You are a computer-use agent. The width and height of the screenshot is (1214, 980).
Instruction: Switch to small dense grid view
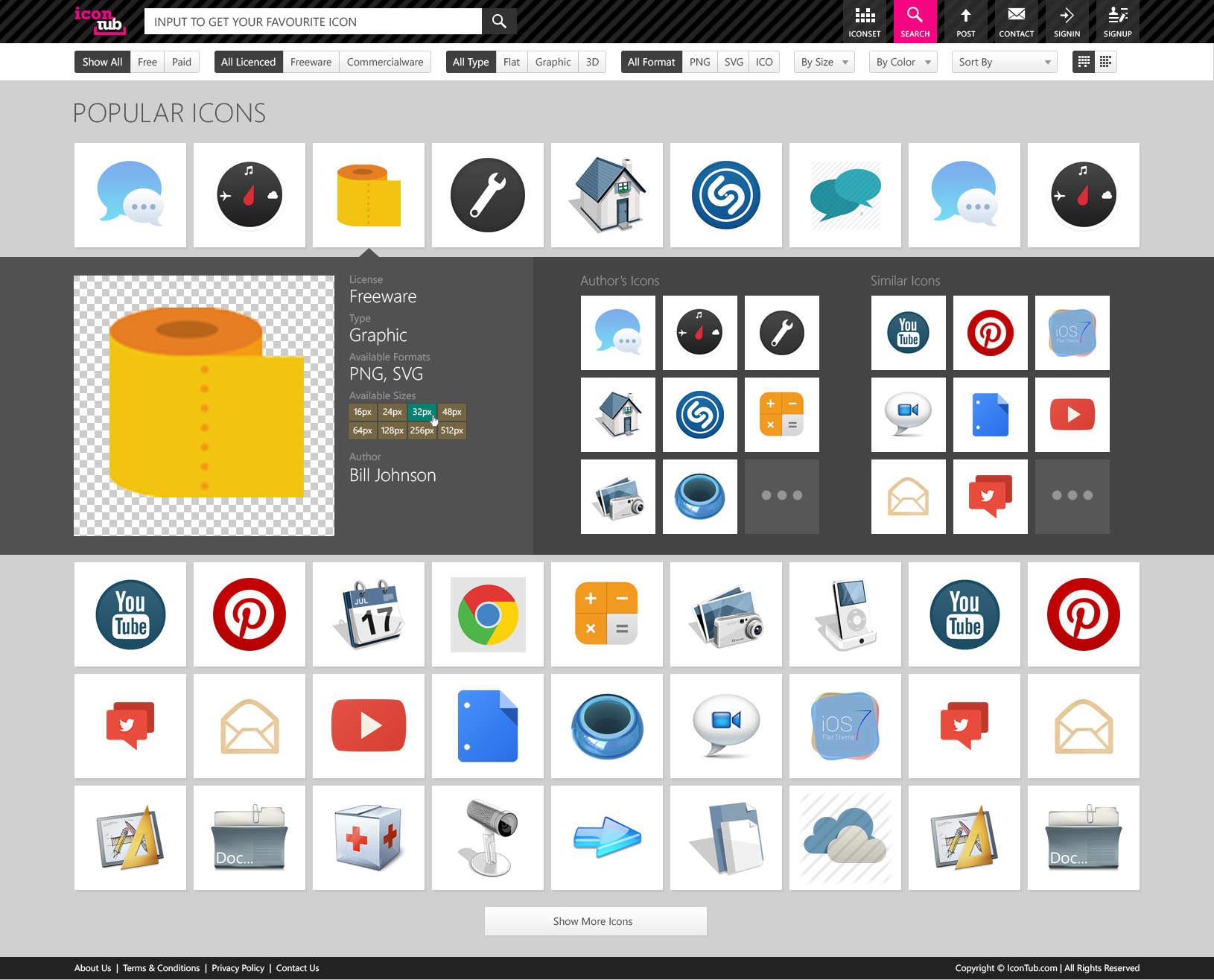tap(1105, 62)
